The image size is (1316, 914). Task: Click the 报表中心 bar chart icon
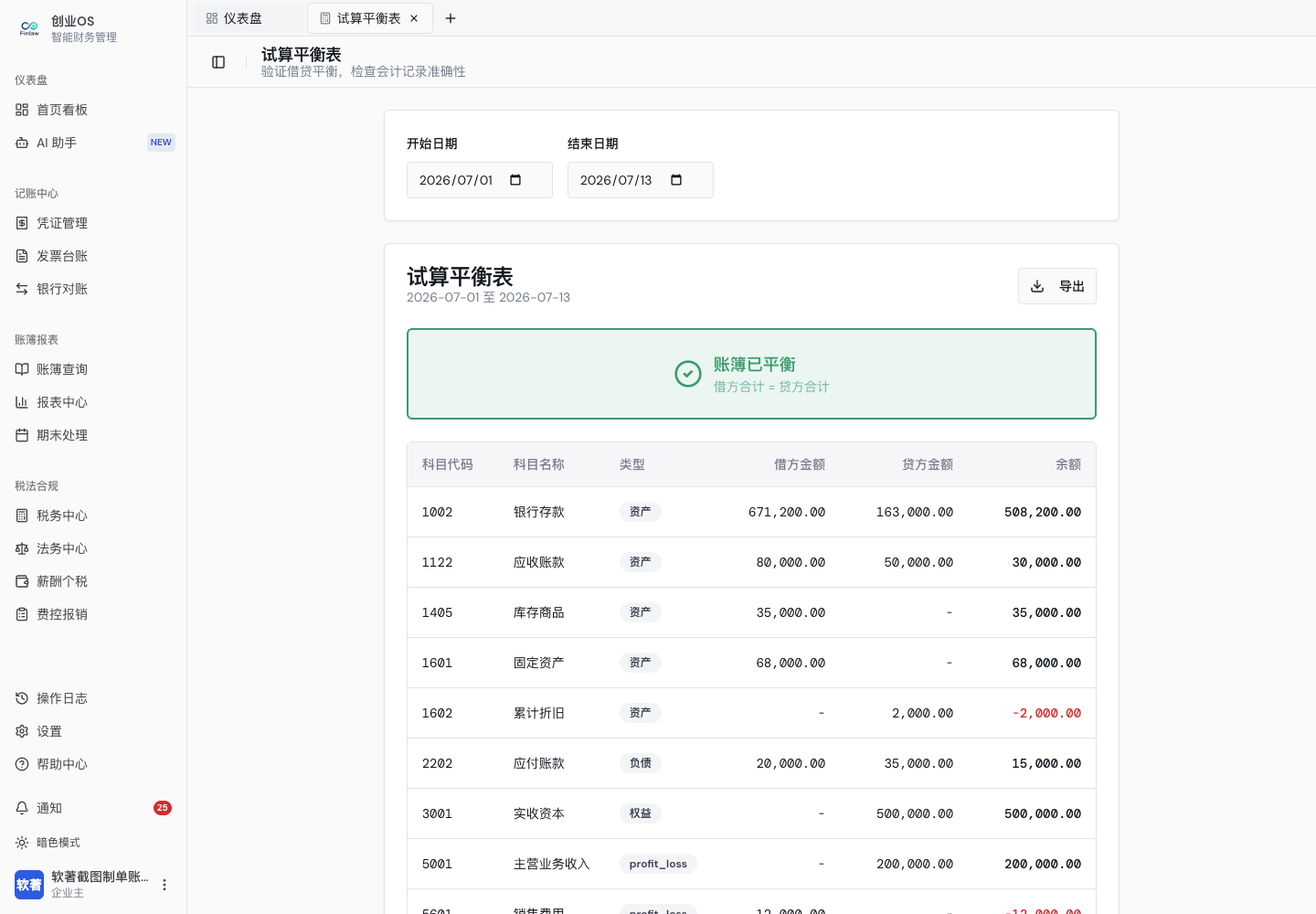tap(22, 402)
